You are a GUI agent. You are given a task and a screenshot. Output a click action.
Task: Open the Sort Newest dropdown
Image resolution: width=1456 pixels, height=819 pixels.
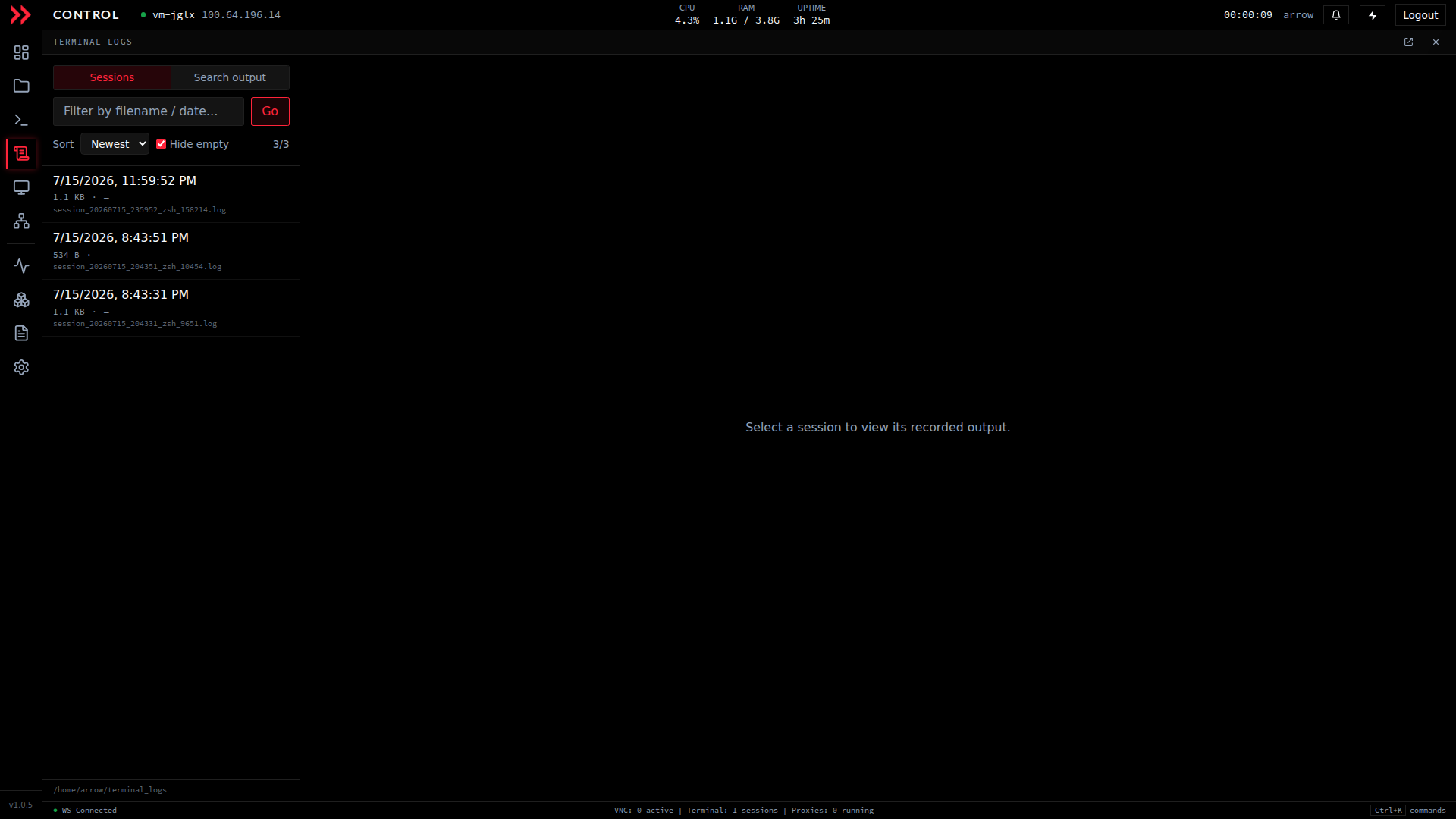point(115,144)
